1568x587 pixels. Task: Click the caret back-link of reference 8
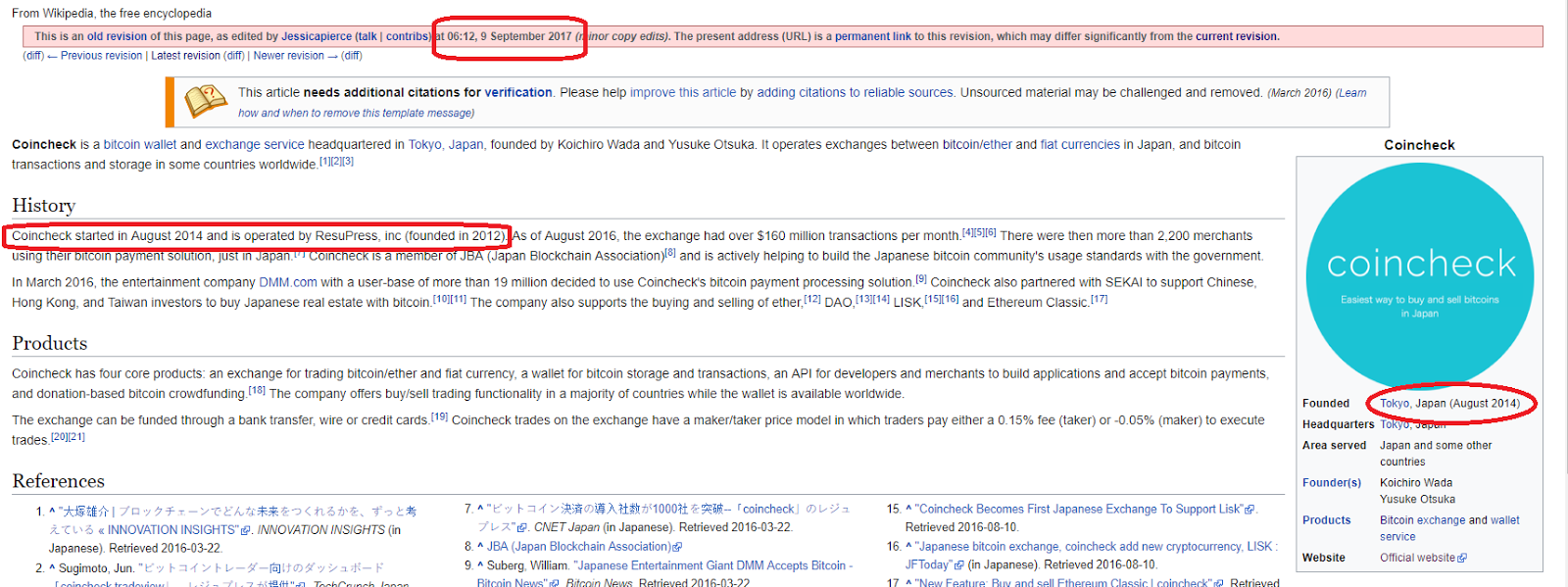click(x=481, y=547)
